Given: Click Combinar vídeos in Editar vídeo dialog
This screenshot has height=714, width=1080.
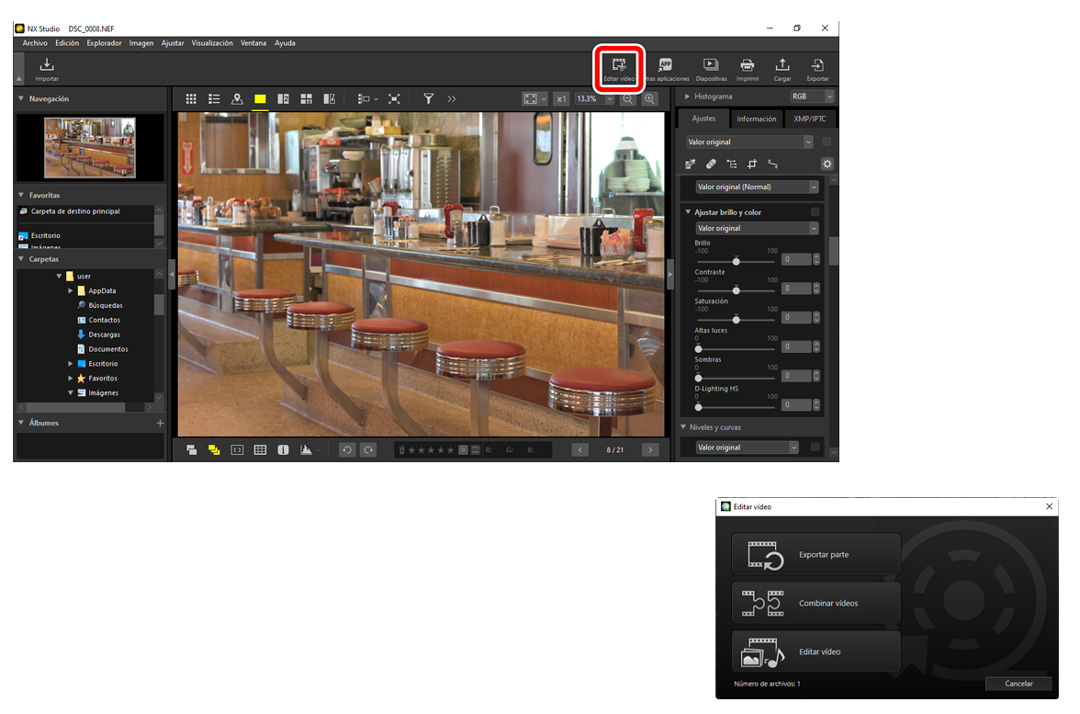Looking at the screenshot, I should click(816, 602).
